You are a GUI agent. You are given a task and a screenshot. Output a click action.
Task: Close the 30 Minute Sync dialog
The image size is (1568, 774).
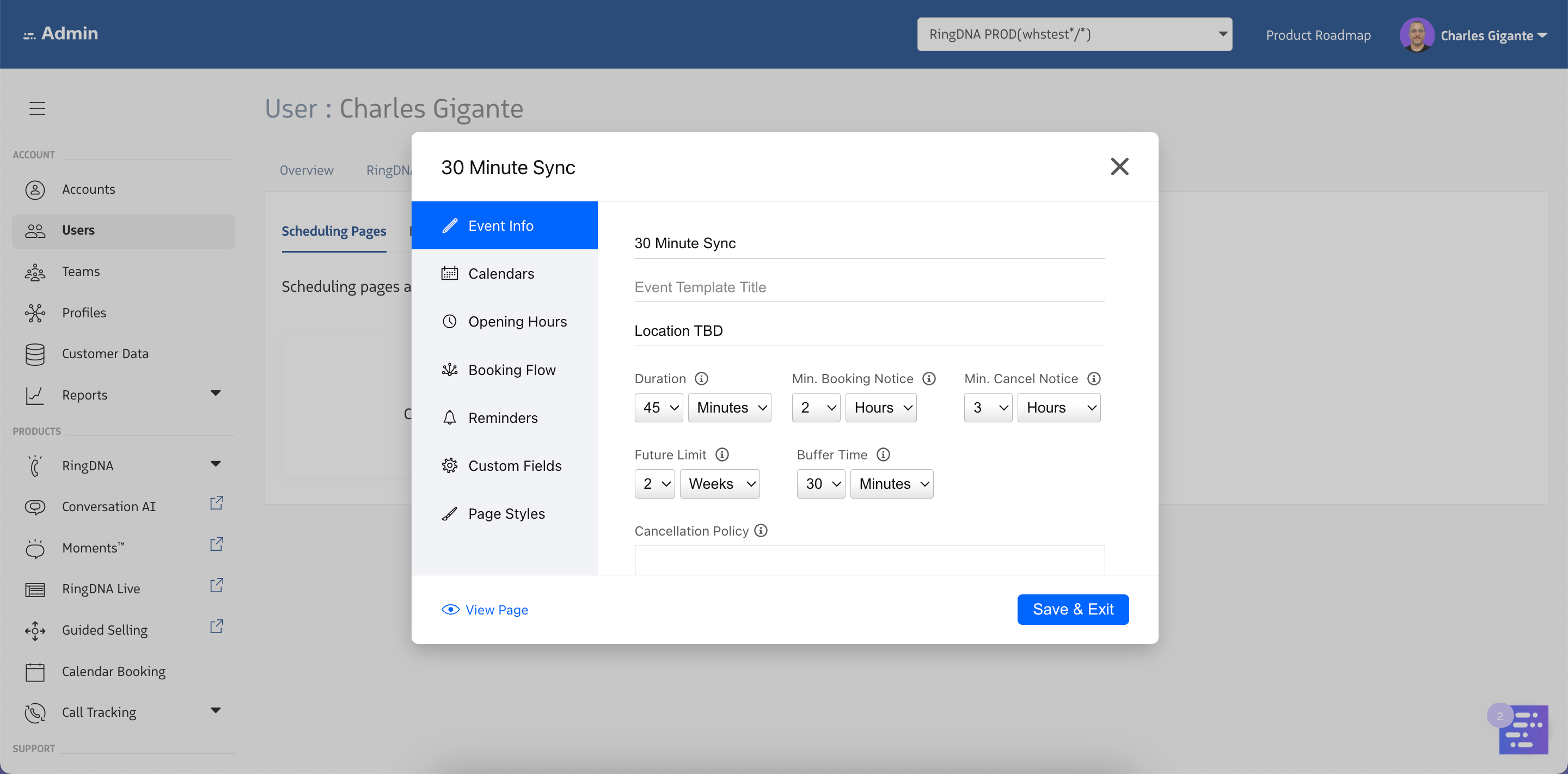tap(1119, 167)
